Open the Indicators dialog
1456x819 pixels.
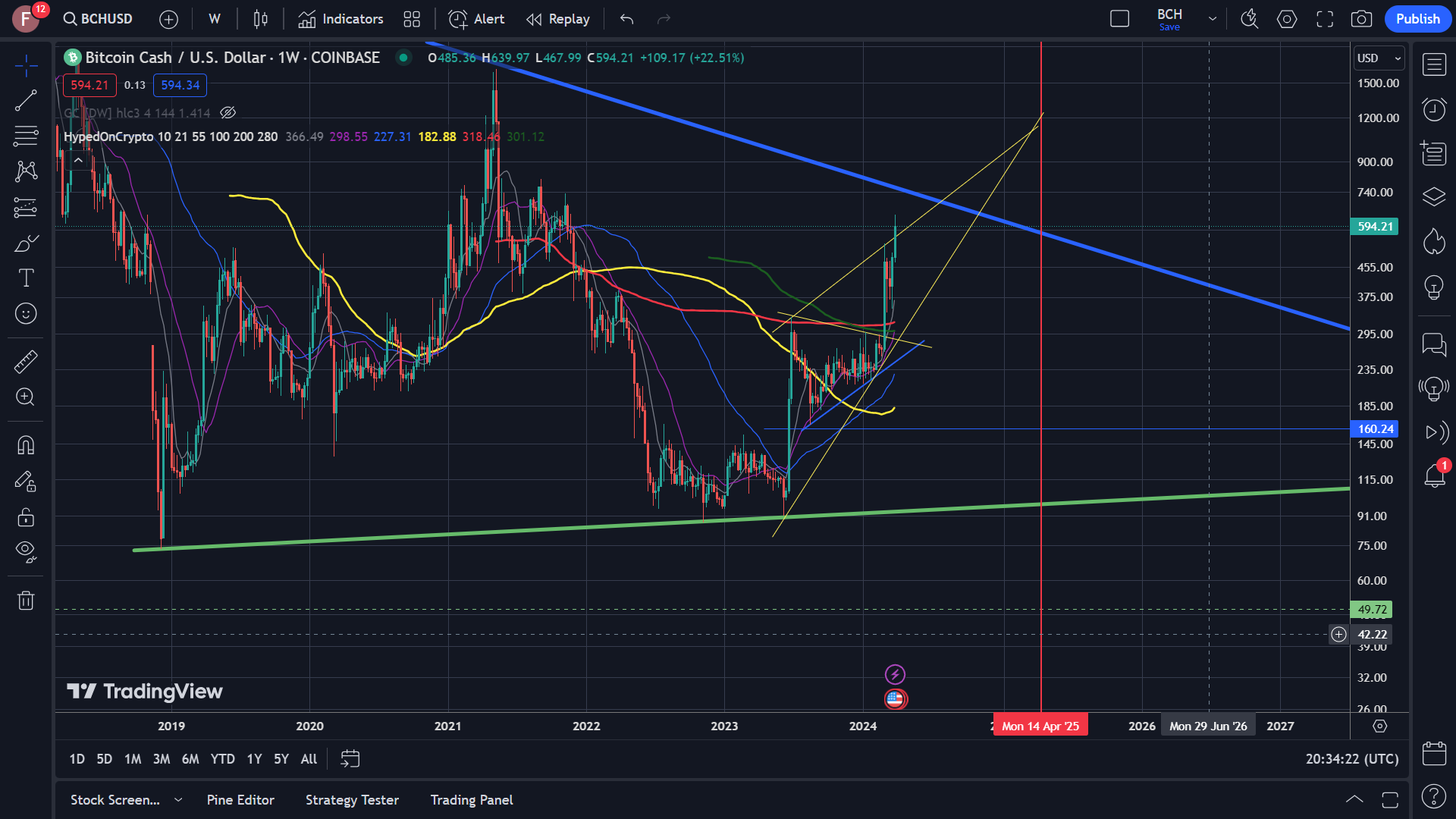click(340, 19)
